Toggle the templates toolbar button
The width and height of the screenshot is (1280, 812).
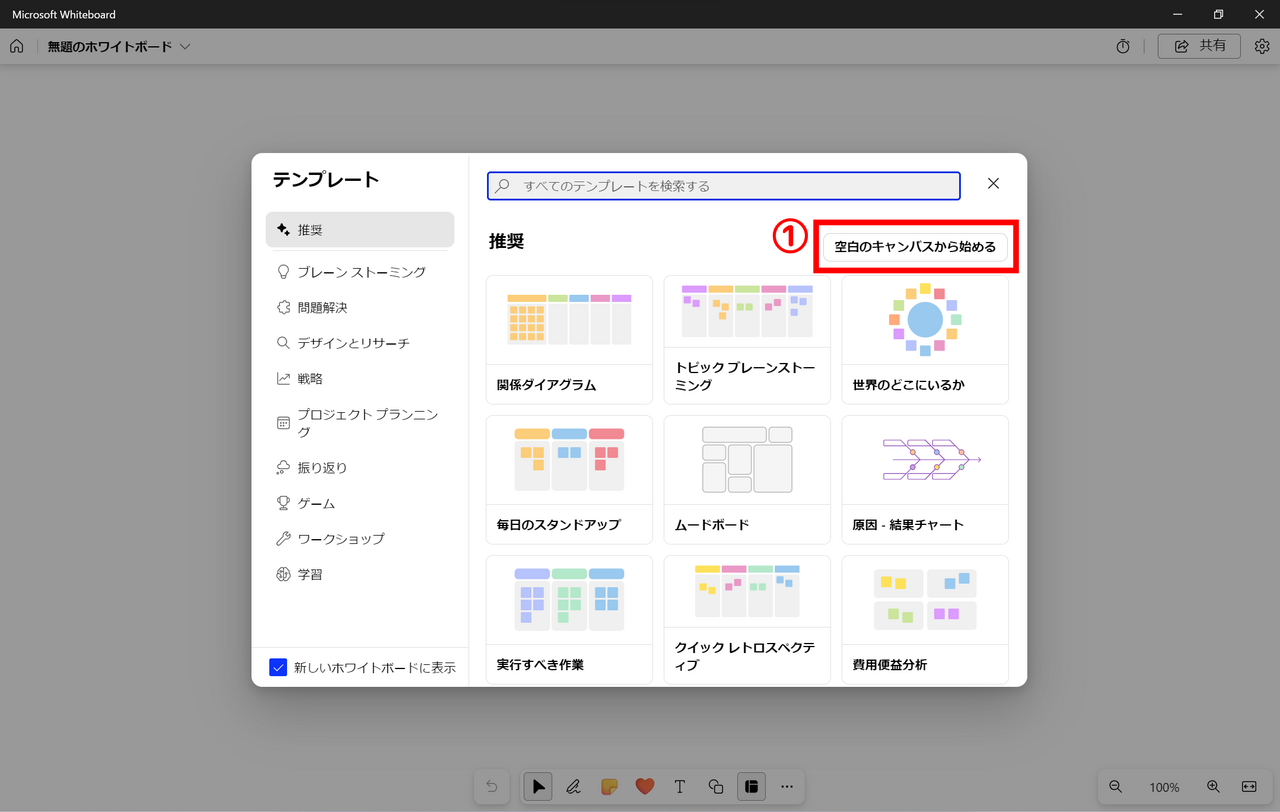751,787
